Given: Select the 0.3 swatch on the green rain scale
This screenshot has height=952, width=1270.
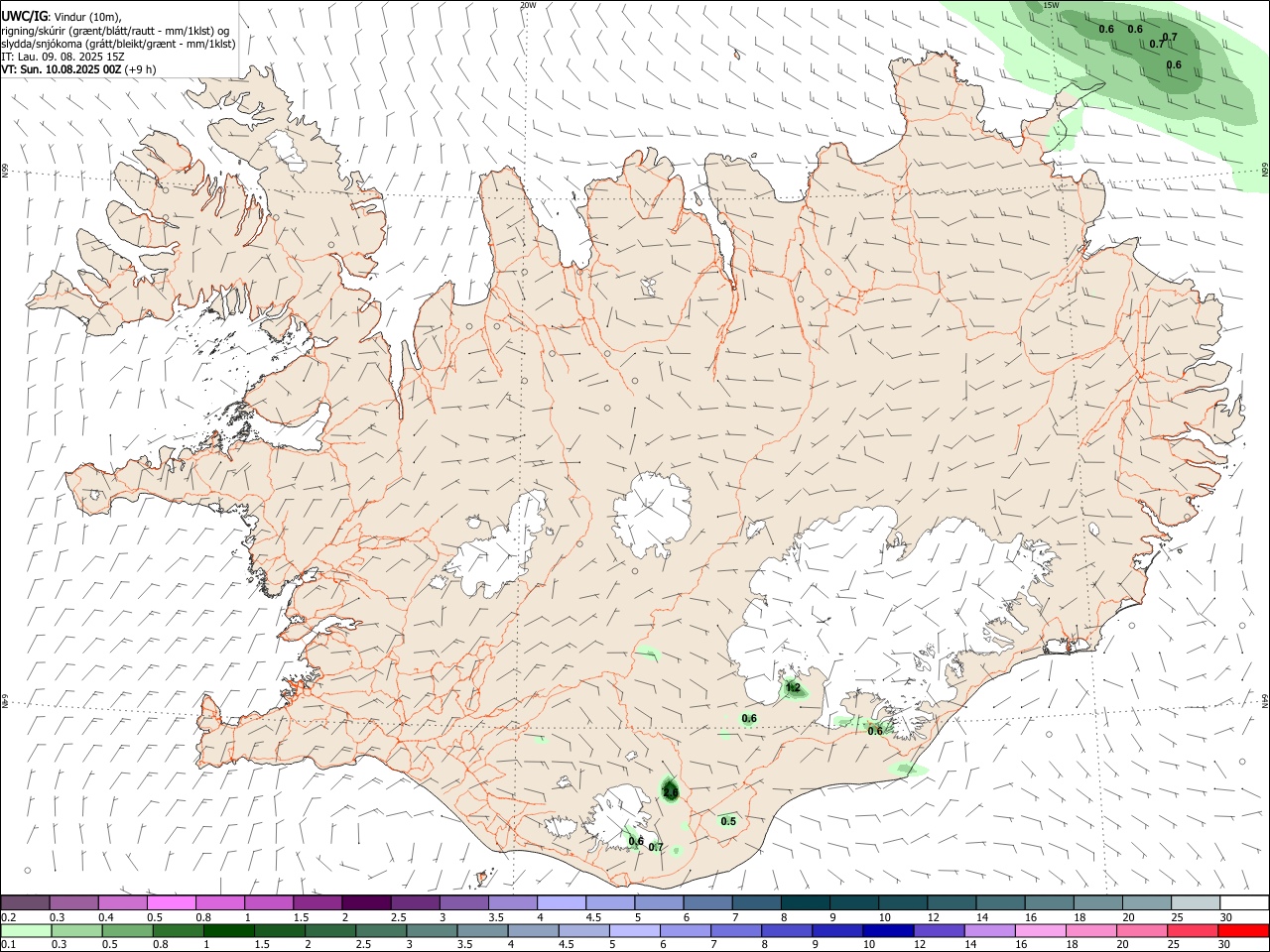Looking at the screenshot, I should pos(76,930).
